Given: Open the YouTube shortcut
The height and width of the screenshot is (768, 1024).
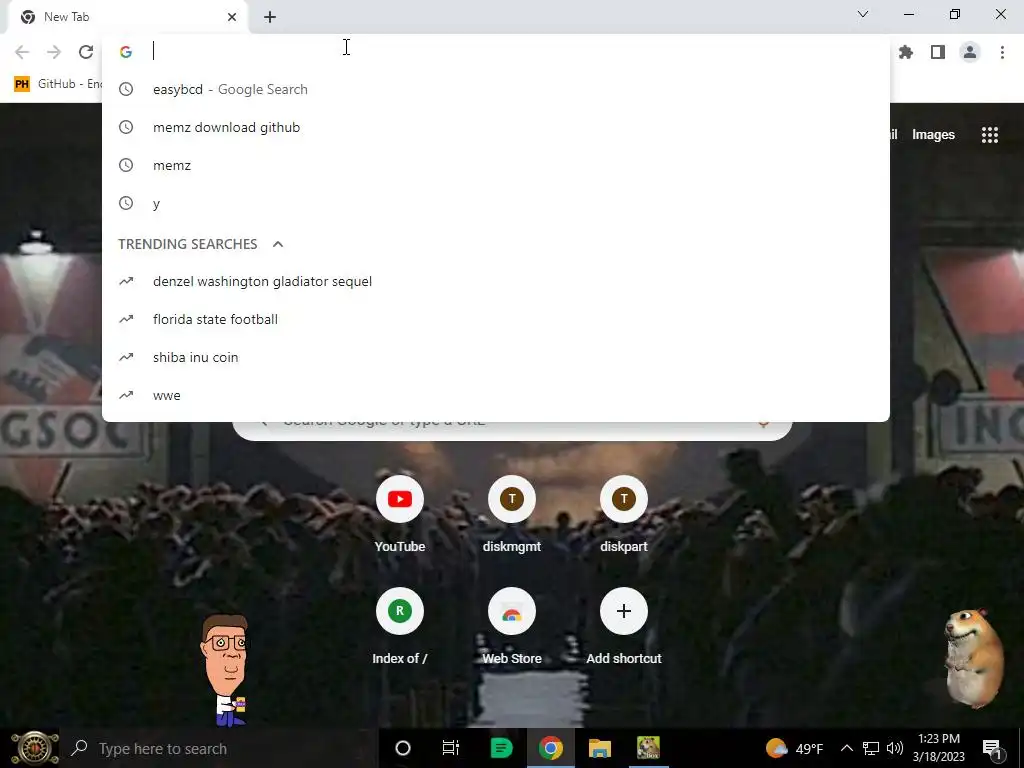Looking at the screenshot, I should point(400,515).
